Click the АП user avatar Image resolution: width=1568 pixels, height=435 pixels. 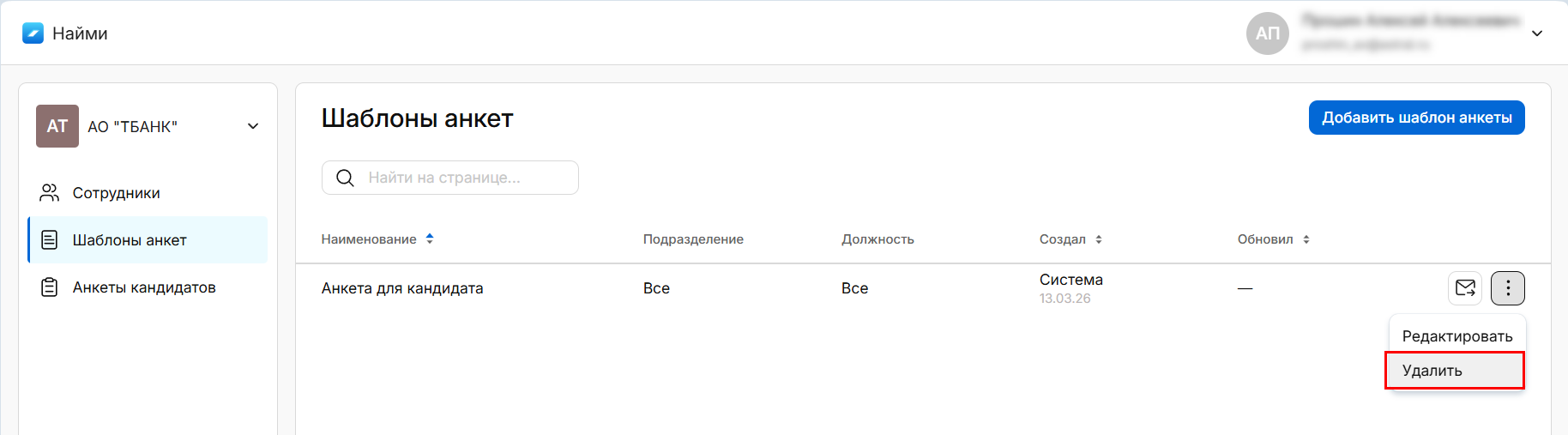pos(1267,33)
